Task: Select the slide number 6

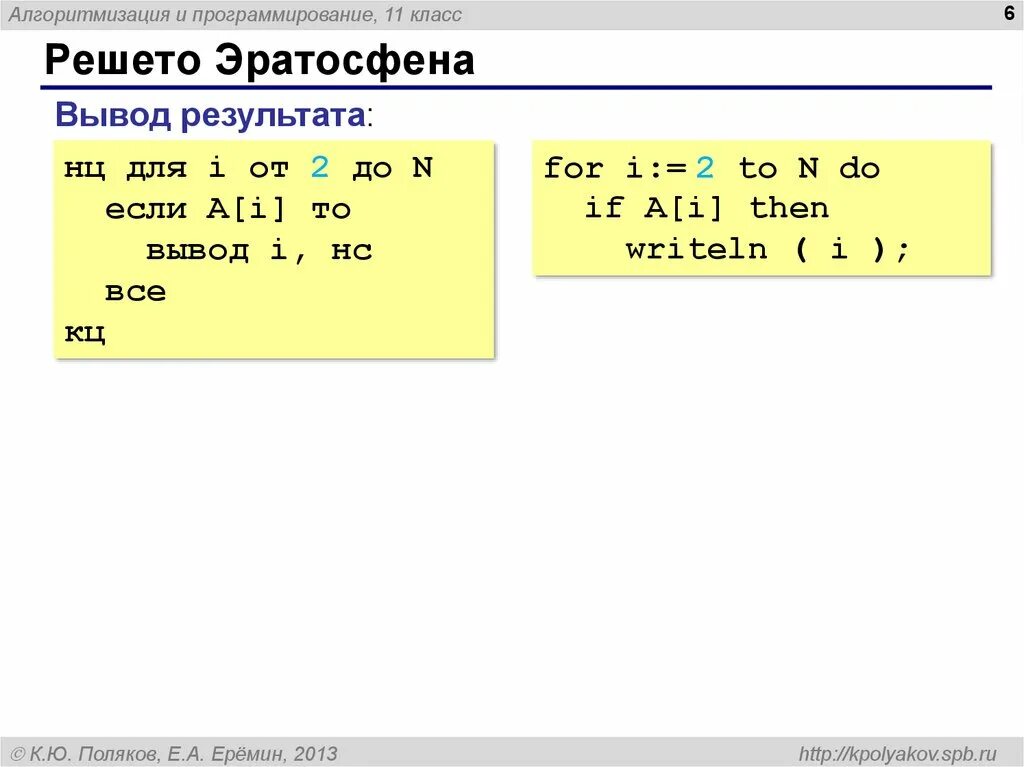Action: point(1009,13)
